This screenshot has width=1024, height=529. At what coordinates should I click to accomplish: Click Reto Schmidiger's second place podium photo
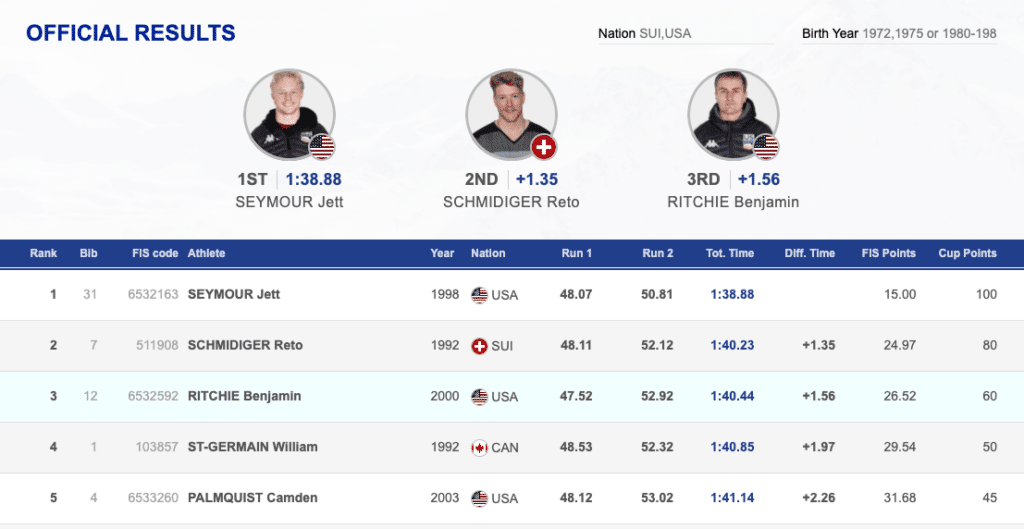pos(510,113)
